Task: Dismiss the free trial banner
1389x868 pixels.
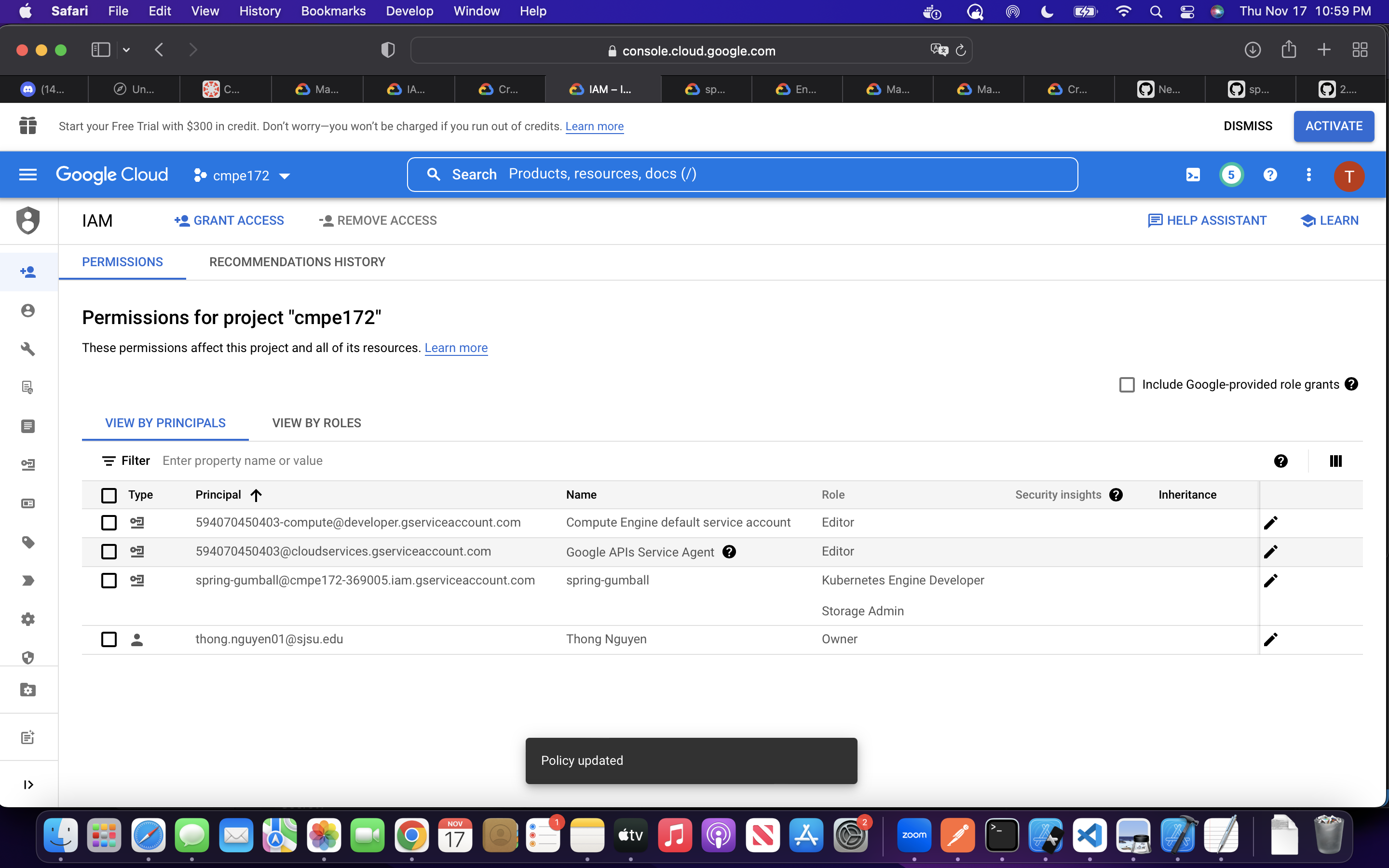Action: click(1247, 126)
